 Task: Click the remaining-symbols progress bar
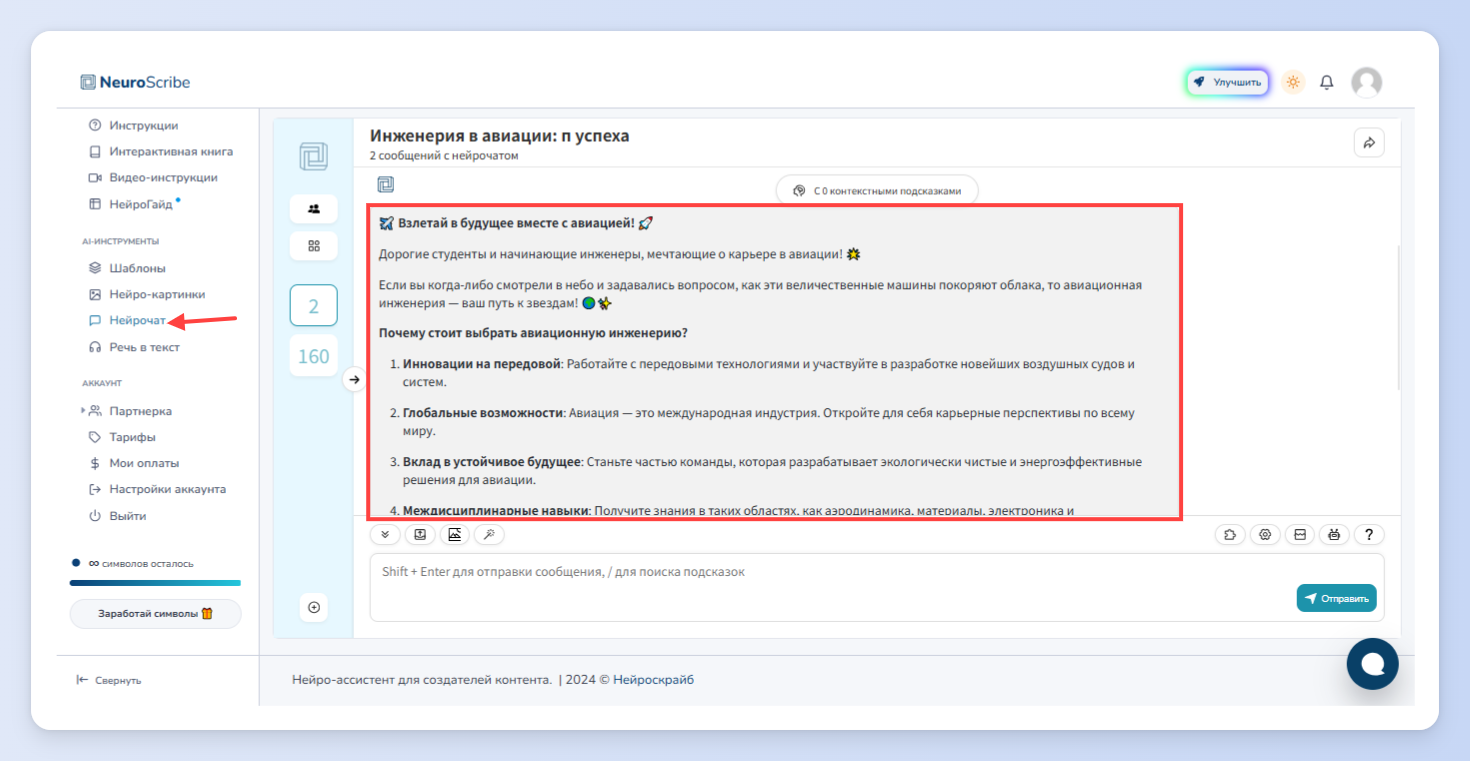155,582
